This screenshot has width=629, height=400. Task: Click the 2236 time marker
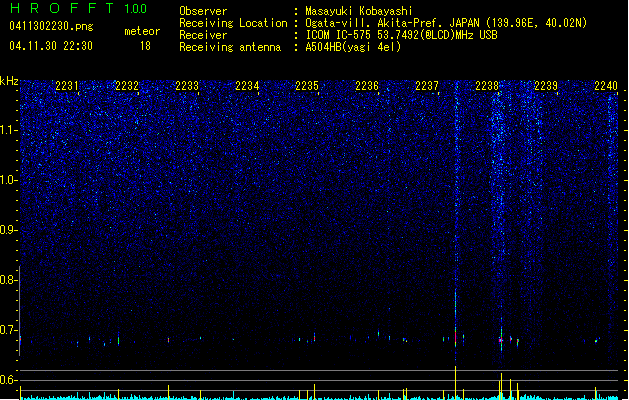pos(367,86)
